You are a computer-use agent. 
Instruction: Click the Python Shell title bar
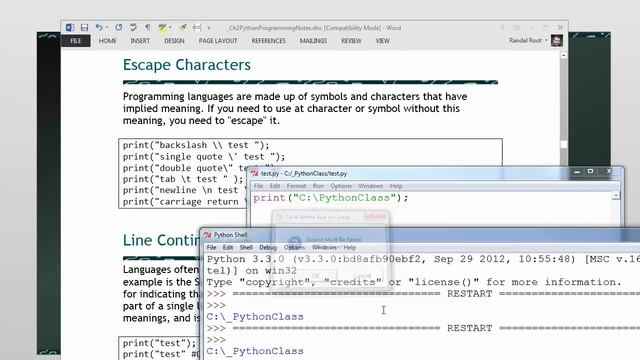pyautogui.click(x=420, y=235)
